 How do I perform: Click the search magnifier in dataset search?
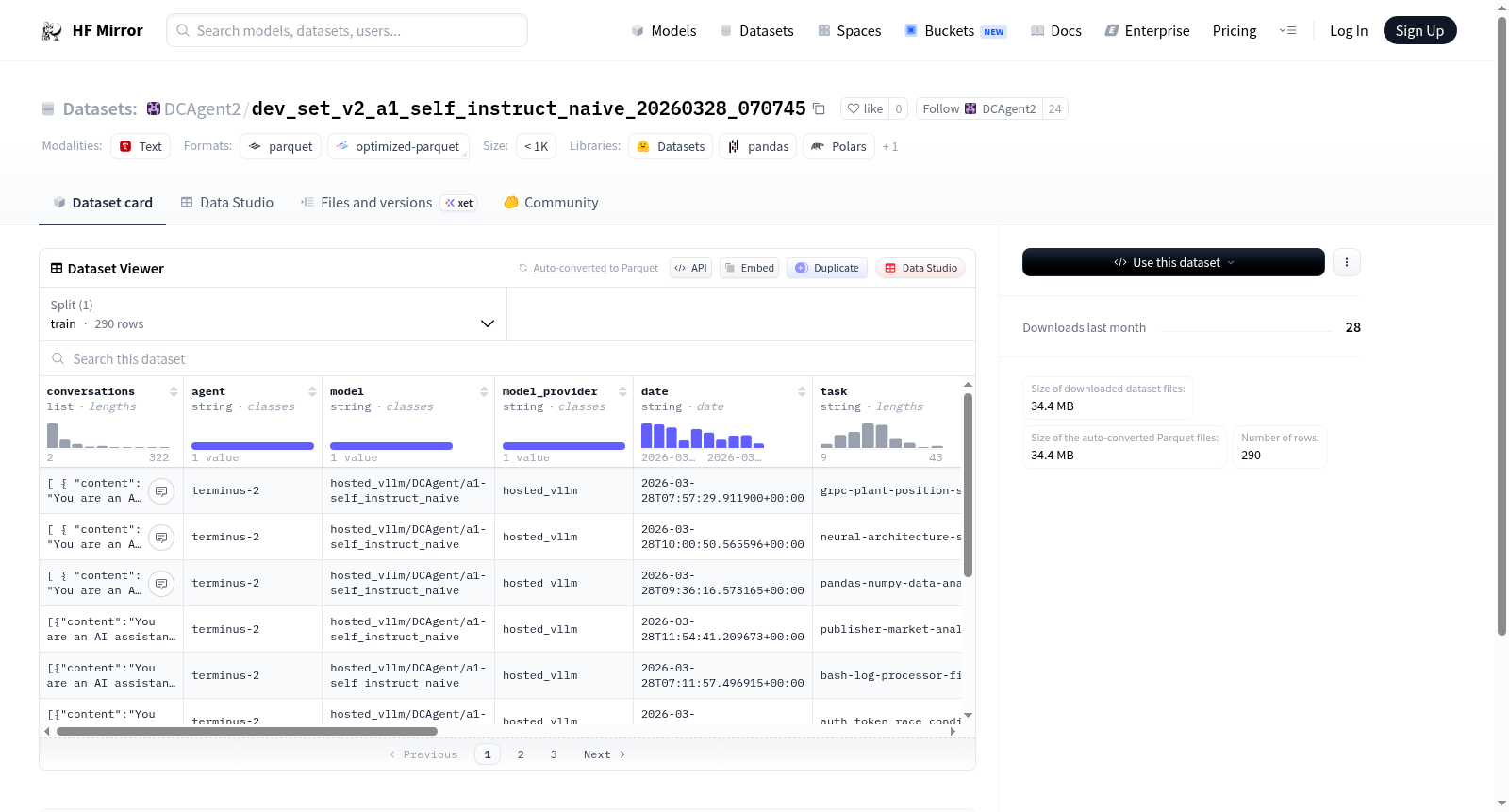tap(58, 359)
